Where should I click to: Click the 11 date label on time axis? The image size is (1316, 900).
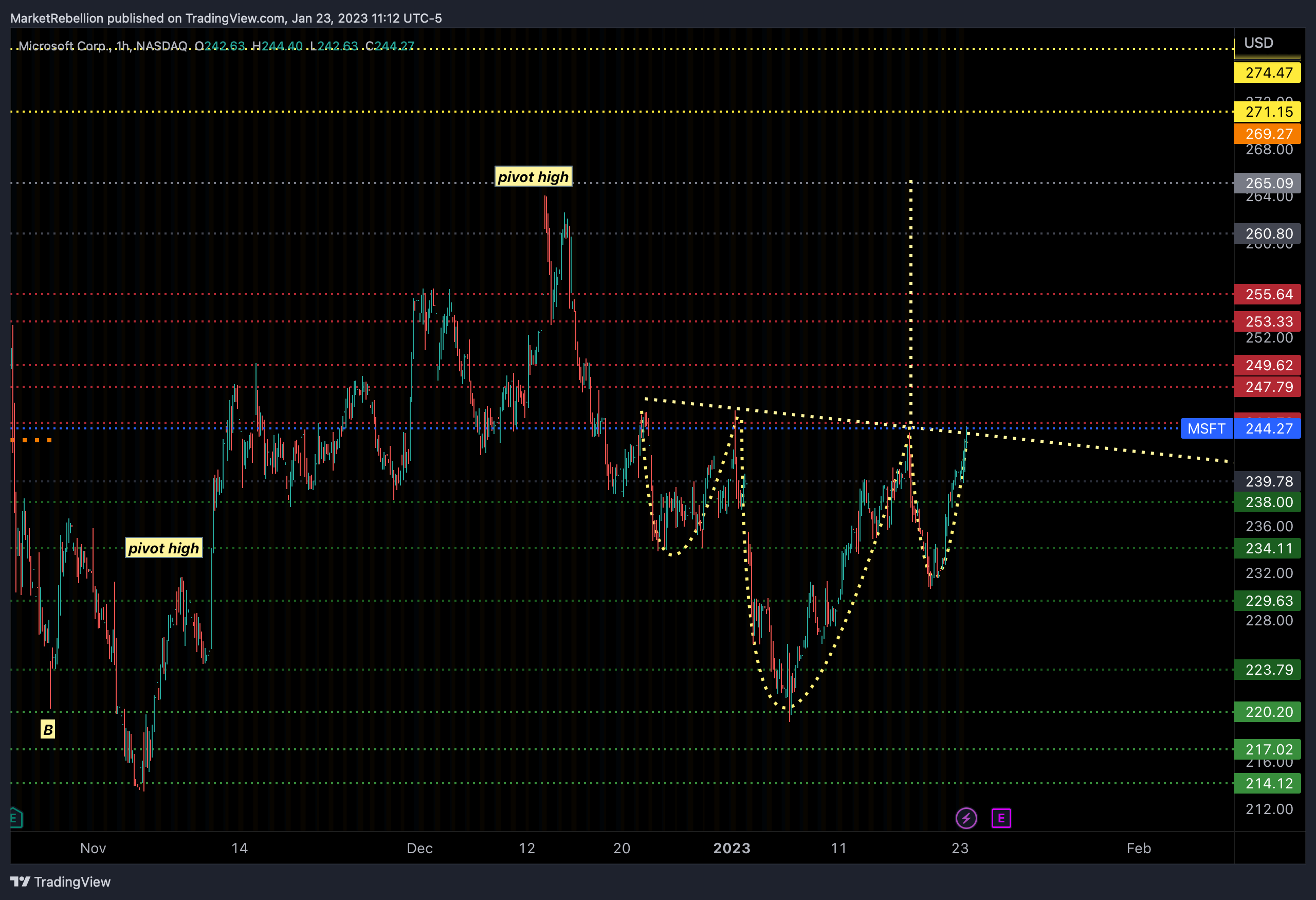(838, 848)
